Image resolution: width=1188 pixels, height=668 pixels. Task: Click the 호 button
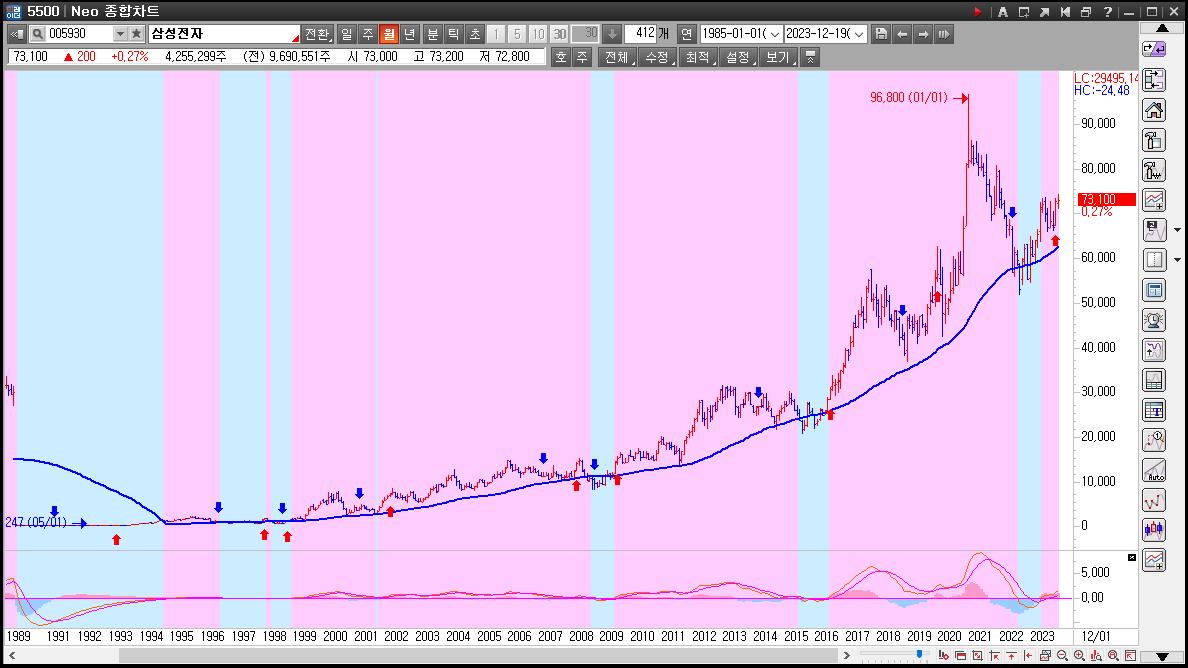(x=561, y=58)
